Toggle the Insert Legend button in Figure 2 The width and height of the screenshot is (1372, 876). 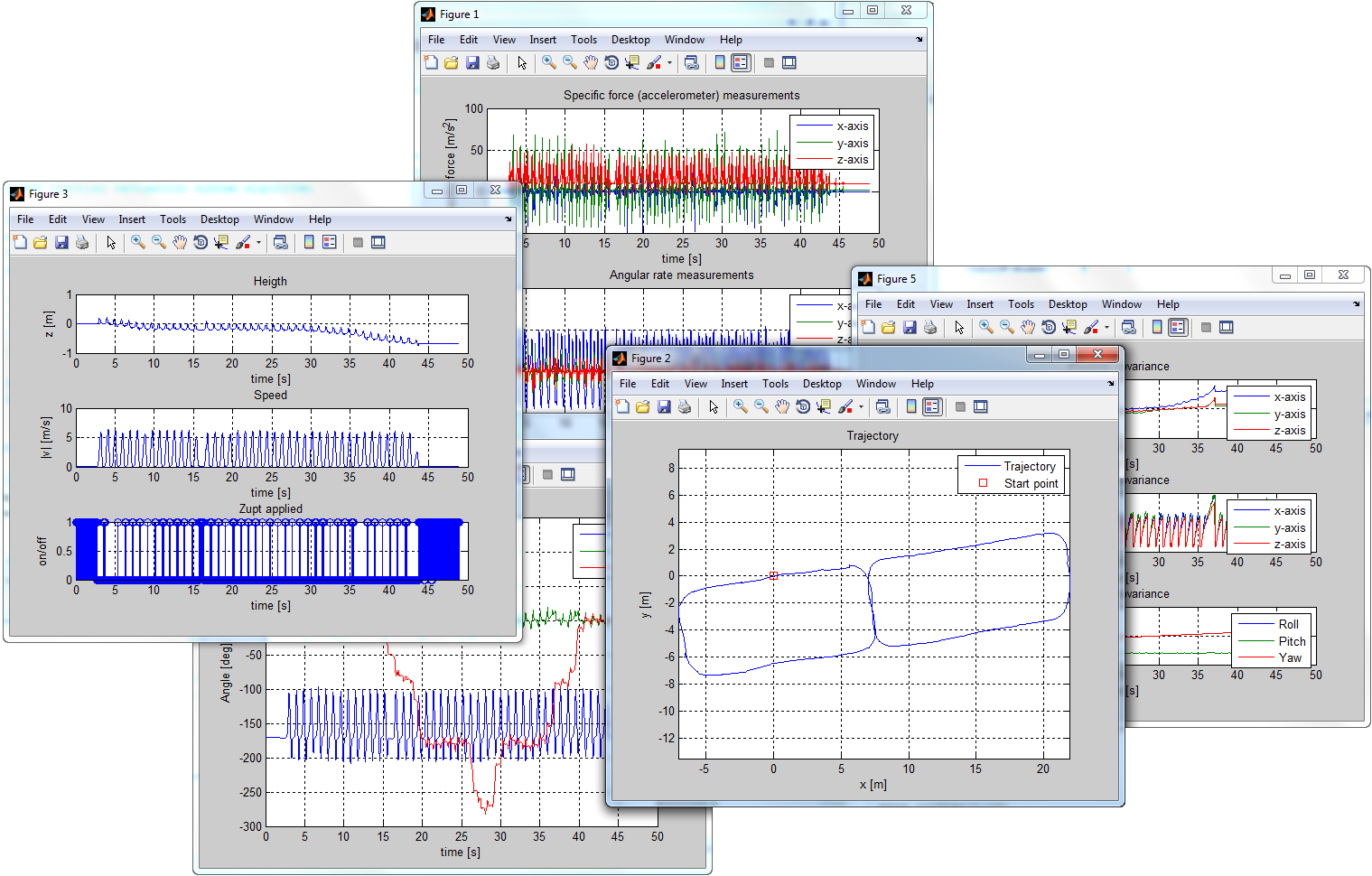[x=932, y=407]
